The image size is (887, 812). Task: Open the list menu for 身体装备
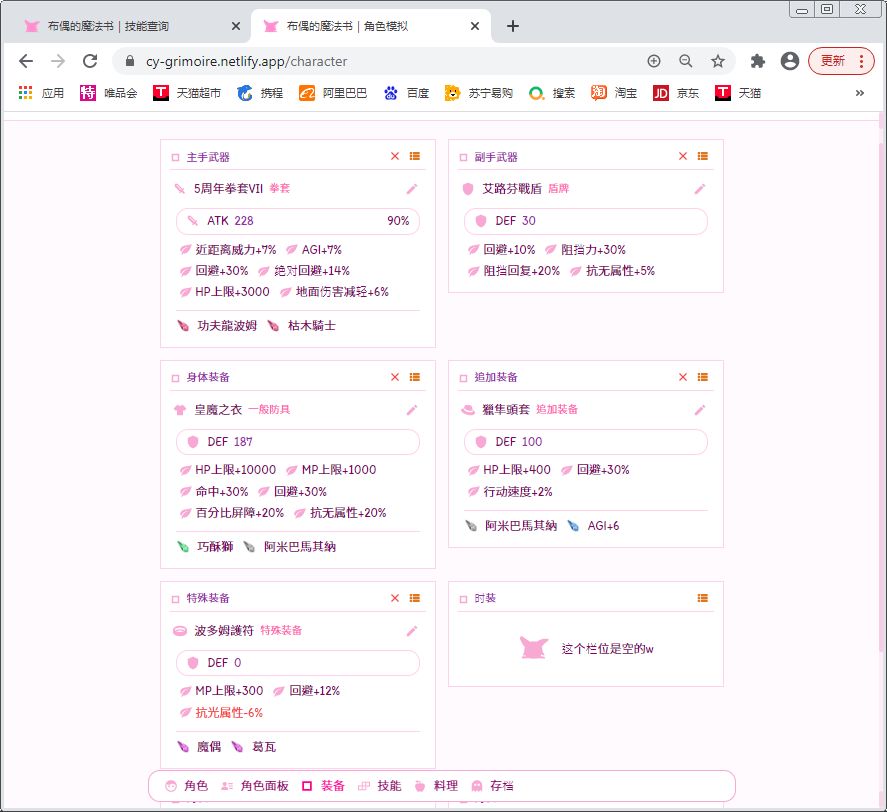415,377
